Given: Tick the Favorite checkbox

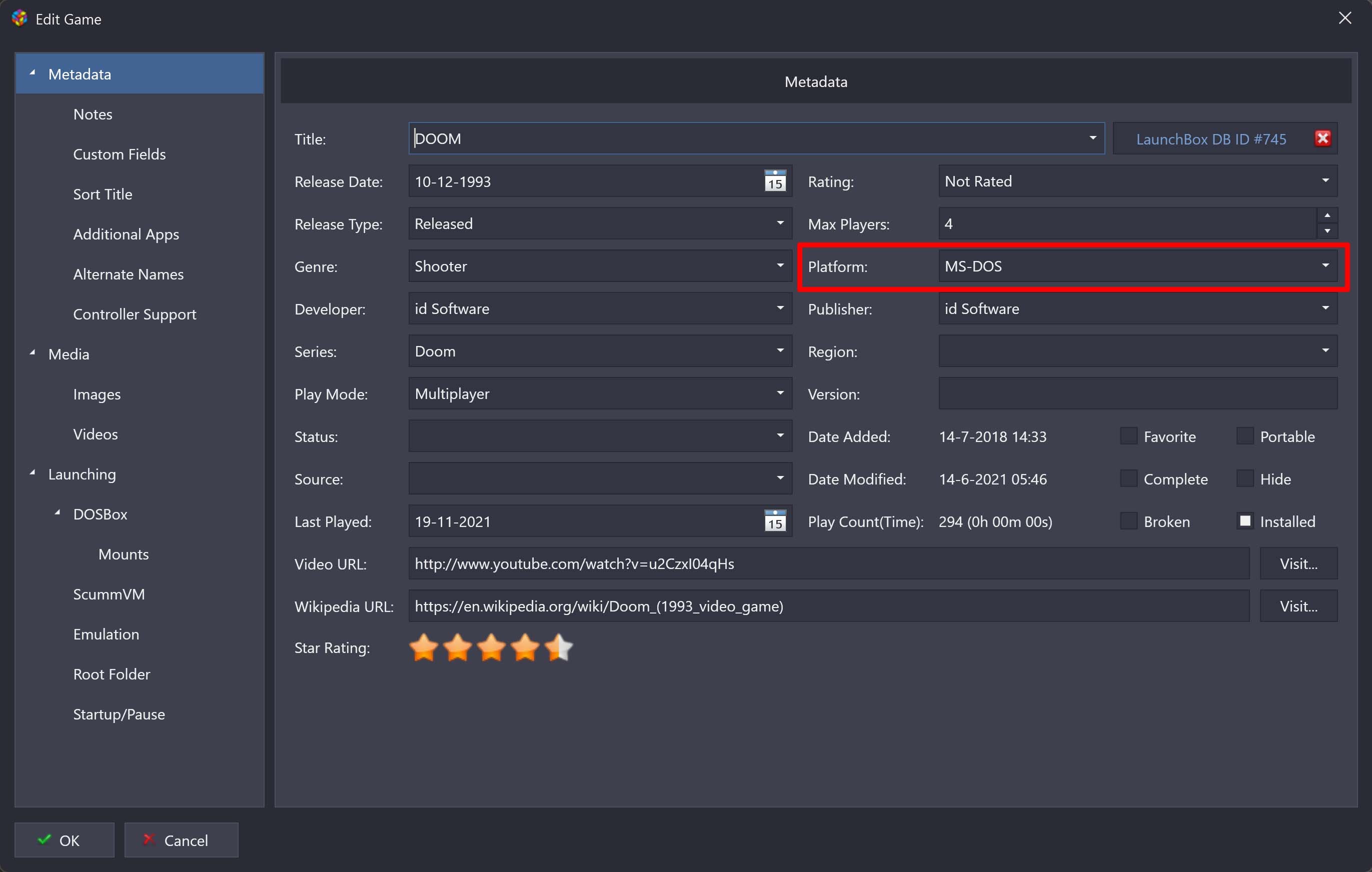Looking at the screenshot, I should point(1128,436).
